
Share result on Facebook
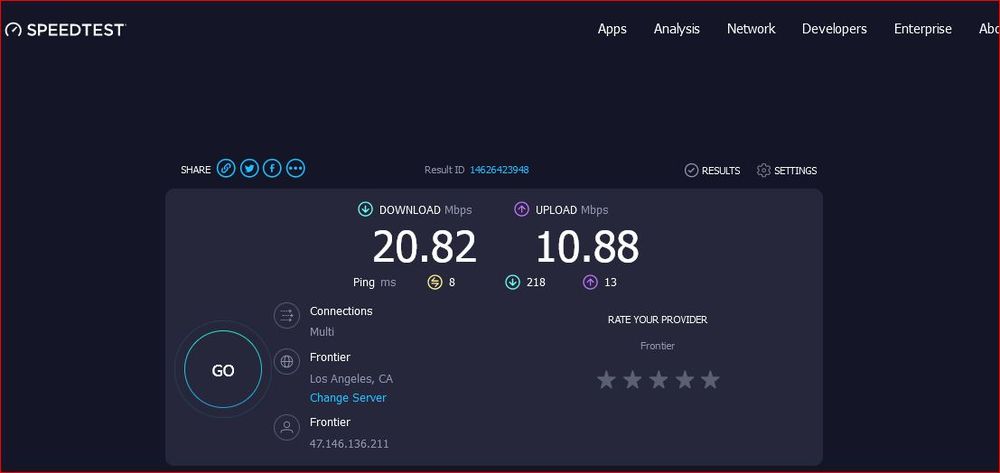point(272,169)
